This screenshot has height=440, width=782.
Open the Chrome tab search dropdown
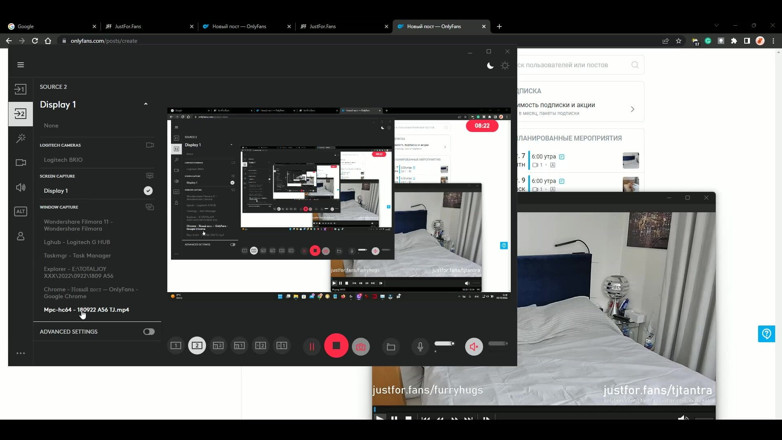(x=717, y=26)
